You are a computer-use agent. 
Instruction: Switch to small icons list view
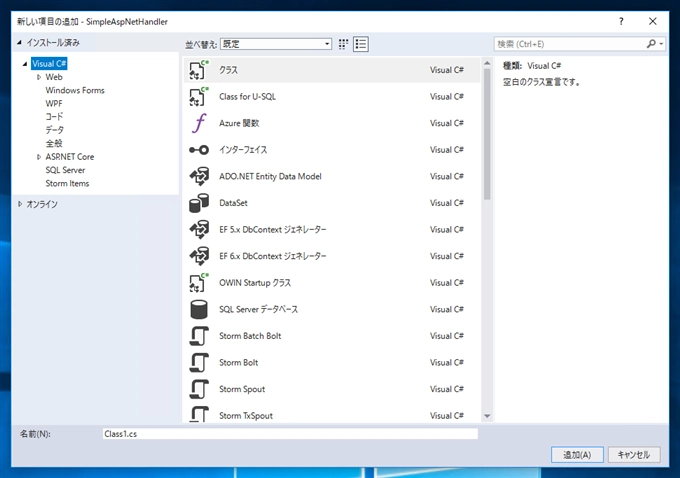click(361, 44)
